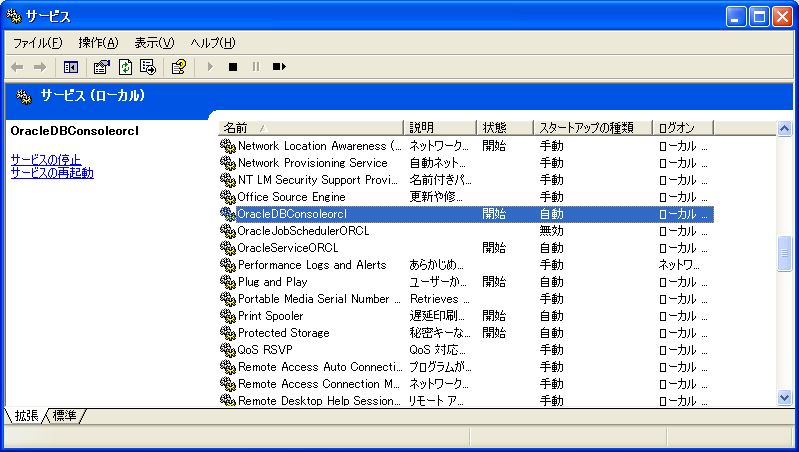This screenshot has height=452, width=799.
Task: Open the 表示(V) menu
Action: click(x=154, y=43)
